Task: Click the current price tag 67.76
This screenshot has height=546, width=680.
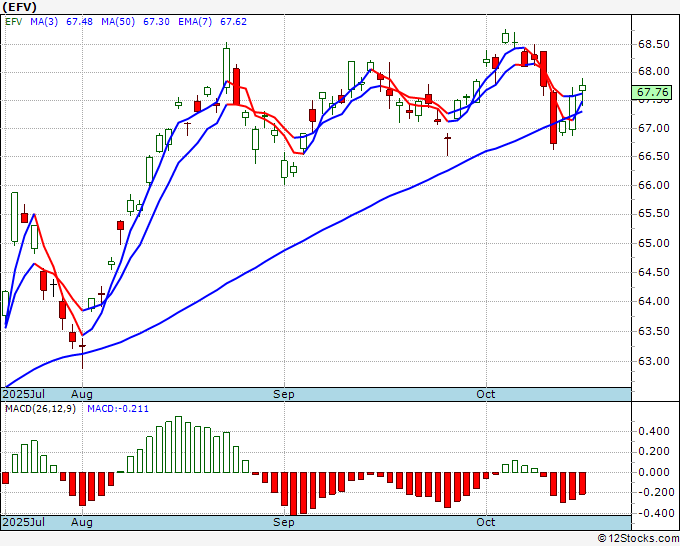Action: 653,92
